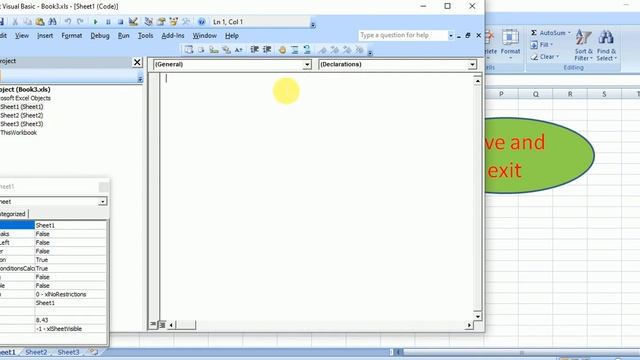Click the Break (pause) icon
Screen dimensions: 640x360
click(108, 22)
